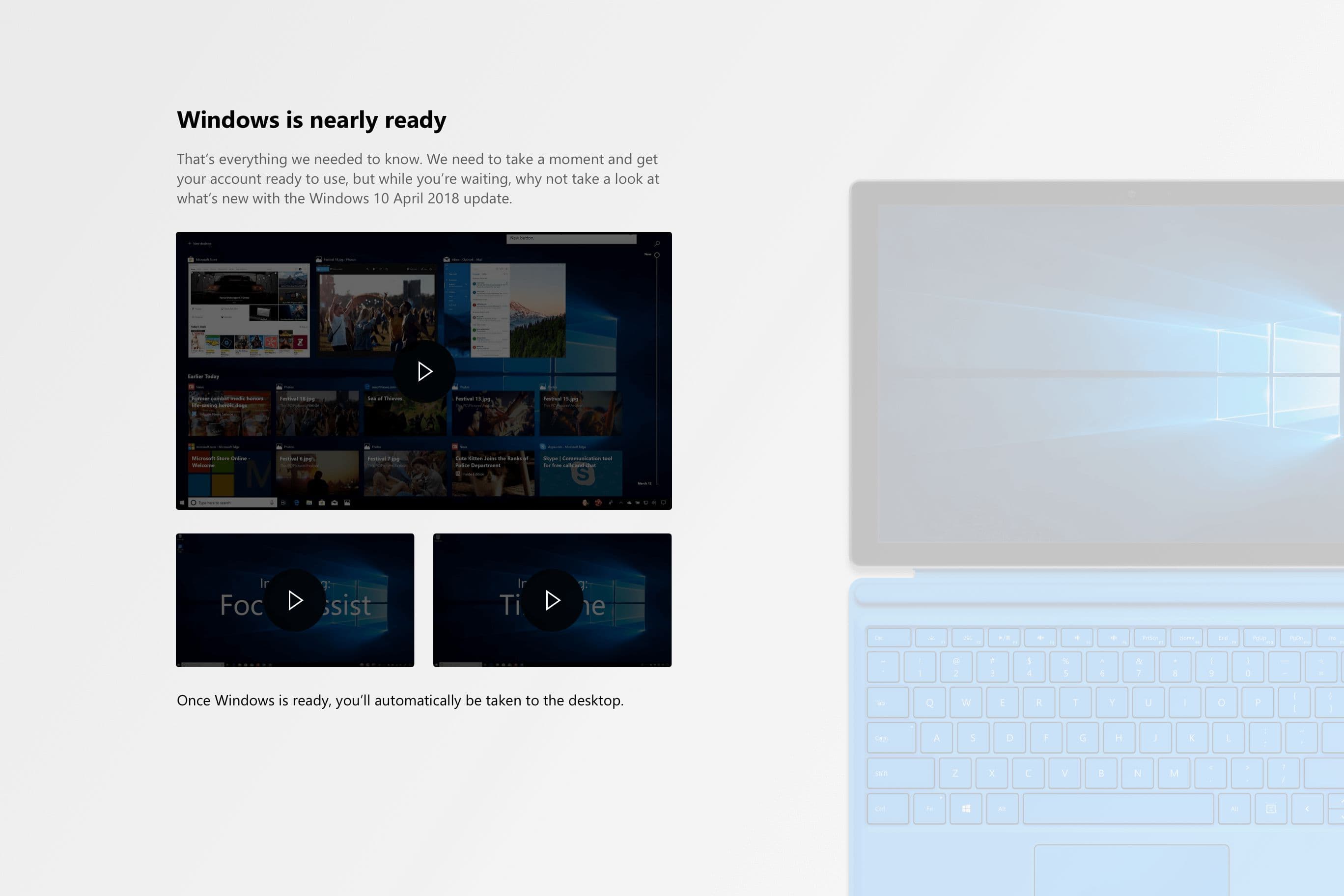Open the Edge icon in preview taskbar
The height and width of the screenshot is (896, 1344).
pos(296,503)
